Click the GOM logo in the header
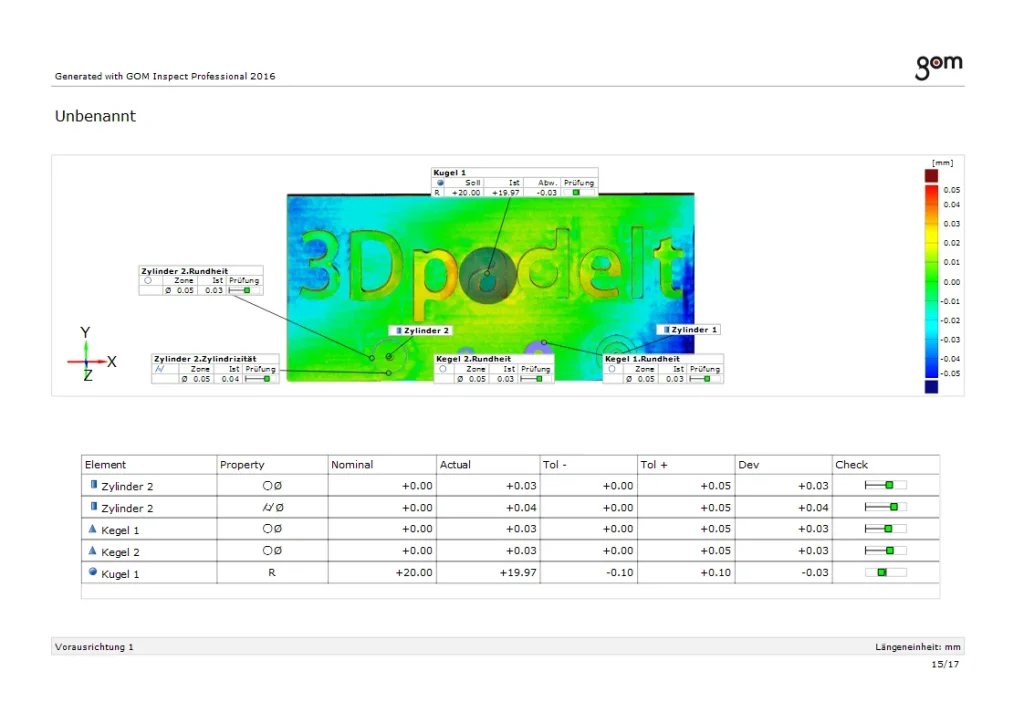The height and width of the screenshot is (724, 1024). (x=938, y=67)
